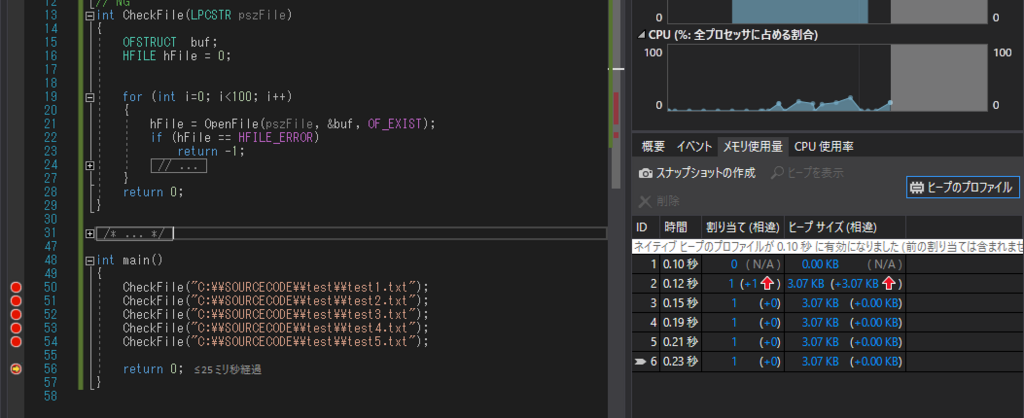1024x418 pixels.
Task: Click the X icon next to 削除
Action: (645, 201)
